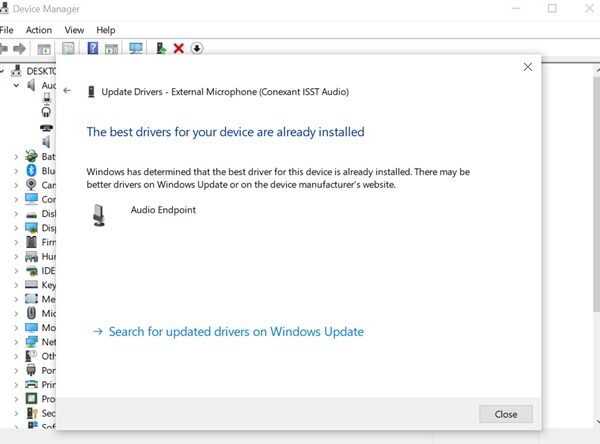The width and height of the screenshot is (600, 444).
Task: Click the red X Uninstall device icon
Action: 179,49
